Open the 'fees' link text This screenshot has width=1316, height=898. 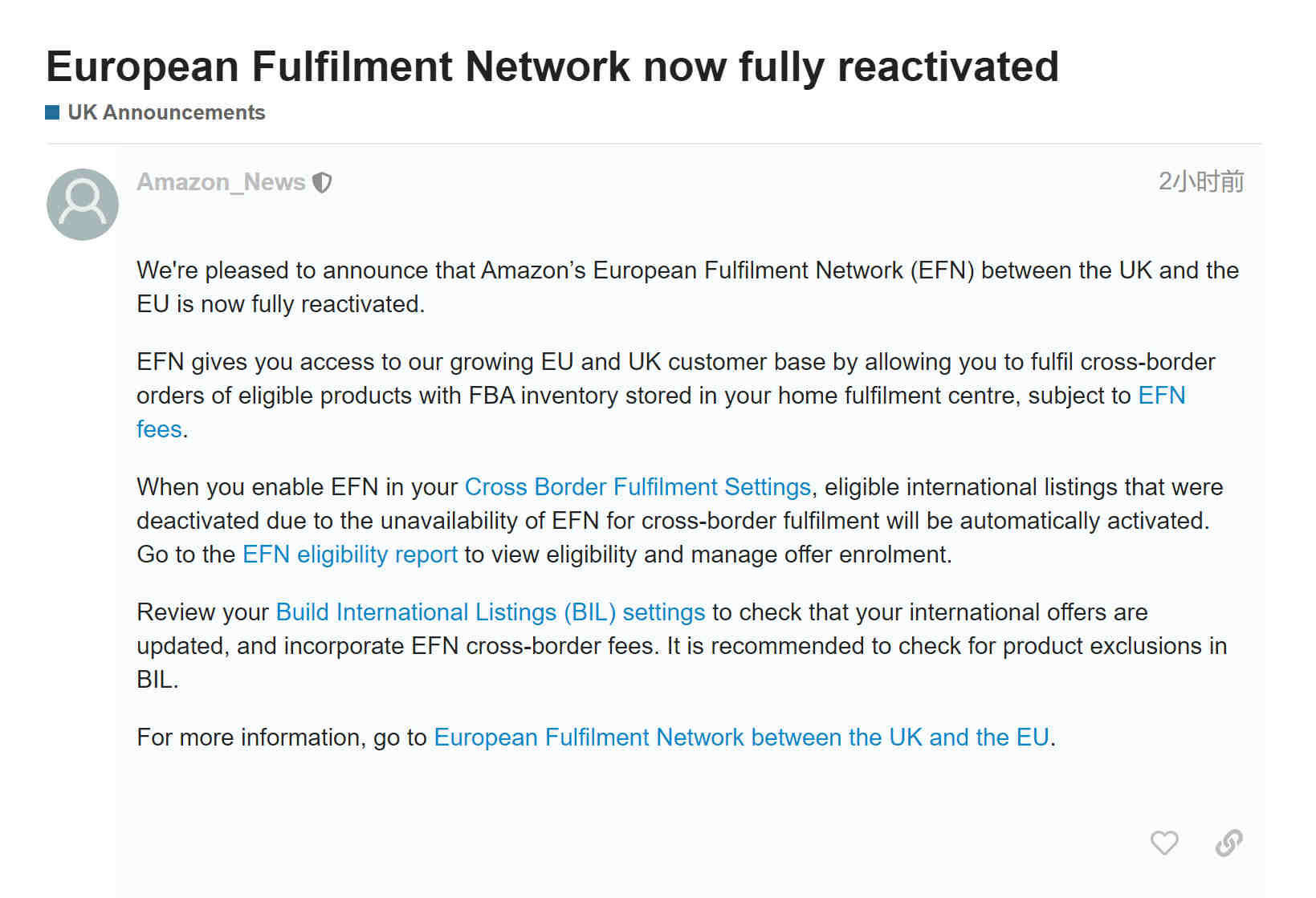159,429
